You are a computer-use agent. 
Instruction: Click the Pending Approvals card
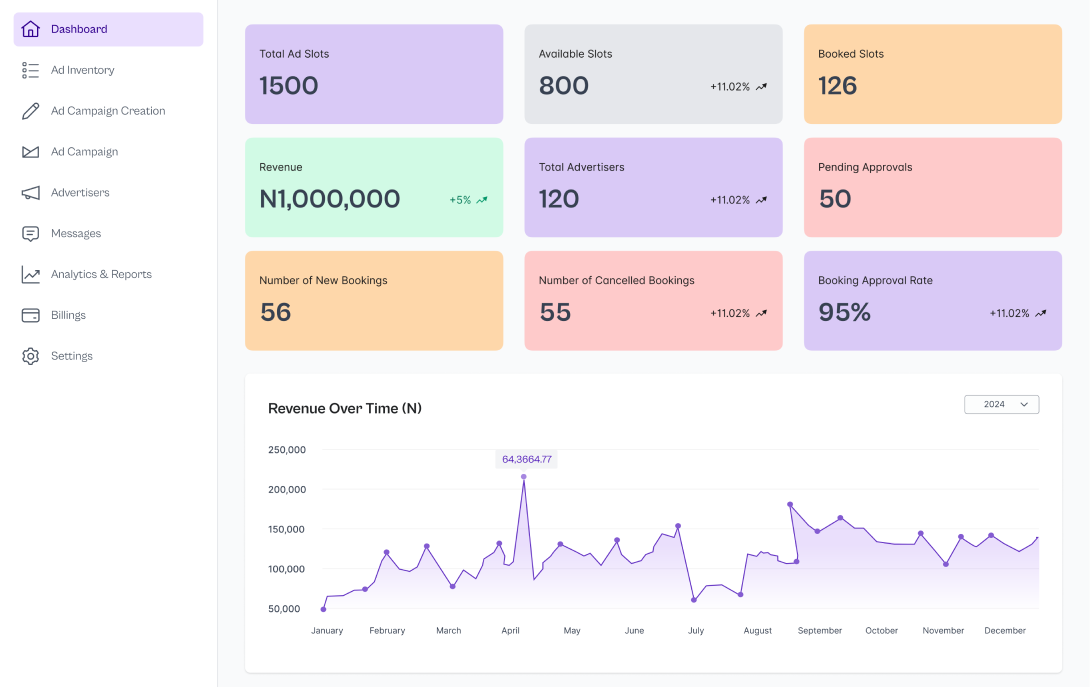(x=932, y=187)
